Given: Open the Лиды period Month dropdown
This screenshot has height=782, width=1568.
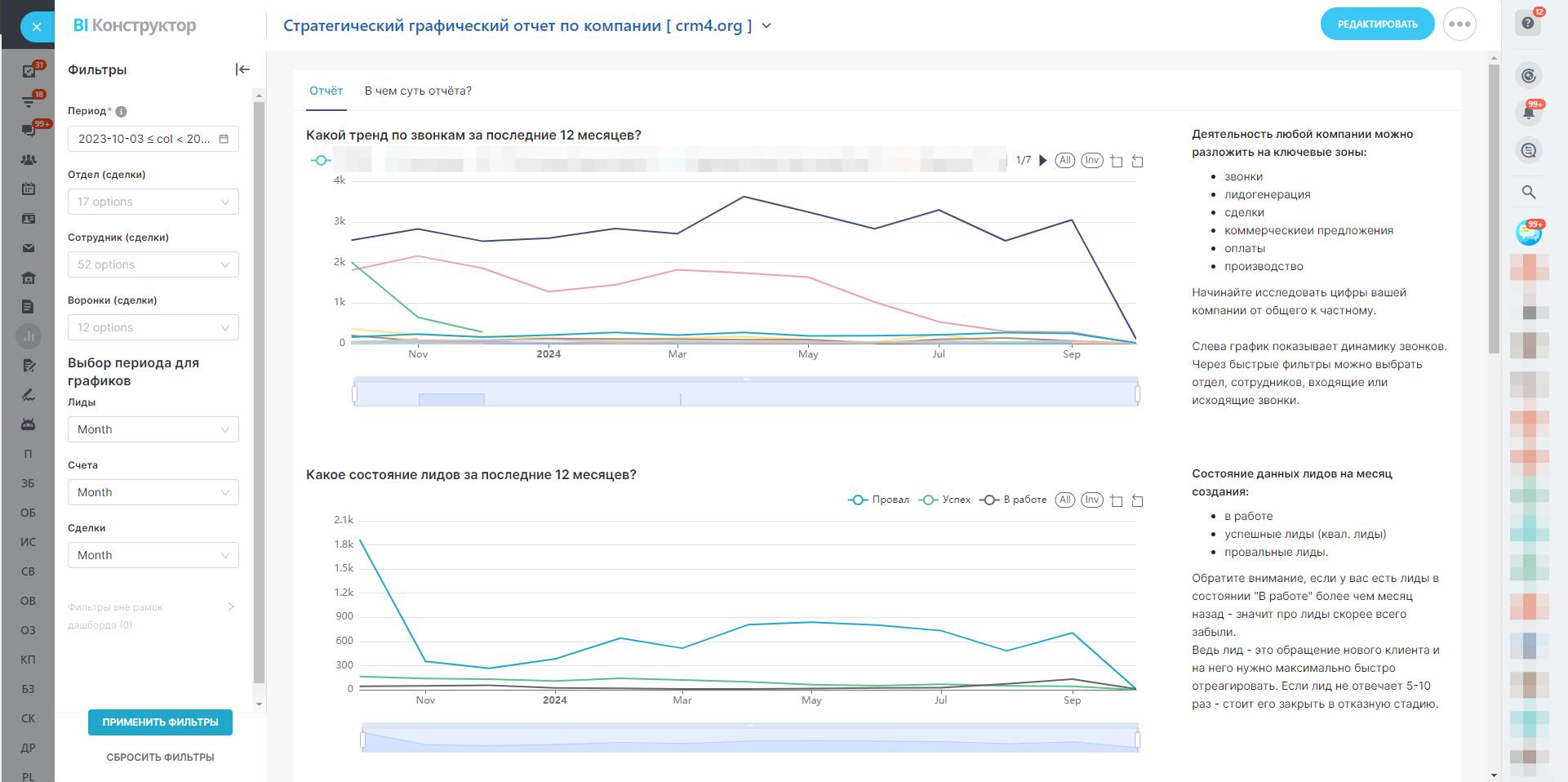Looking at the screenshot, I should 153,429.
